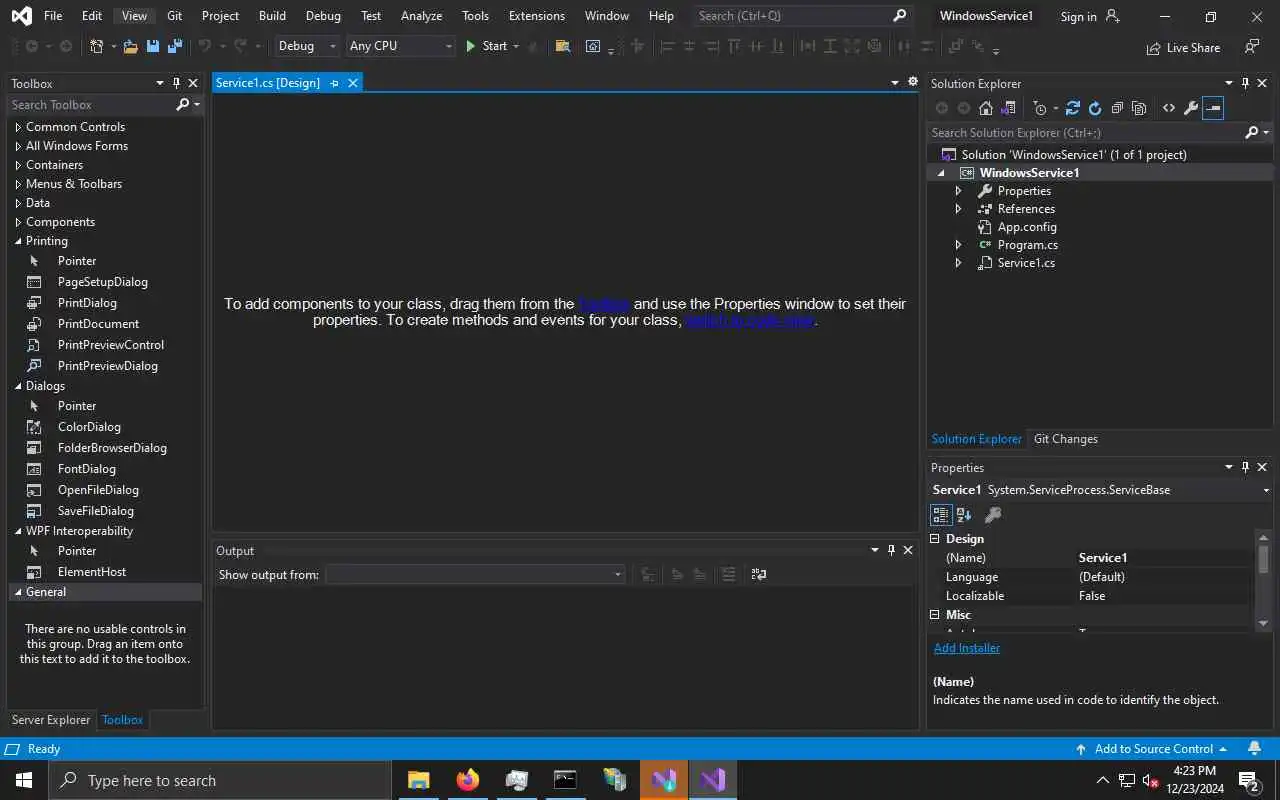Open the Debug menu
1280x800 pixels.
click(323, 16)
